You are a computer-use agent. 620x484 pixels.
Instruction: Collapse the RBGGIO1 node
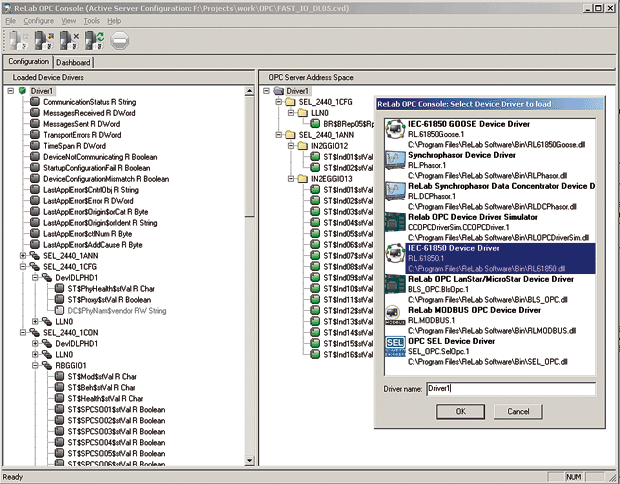pos(35,365)
